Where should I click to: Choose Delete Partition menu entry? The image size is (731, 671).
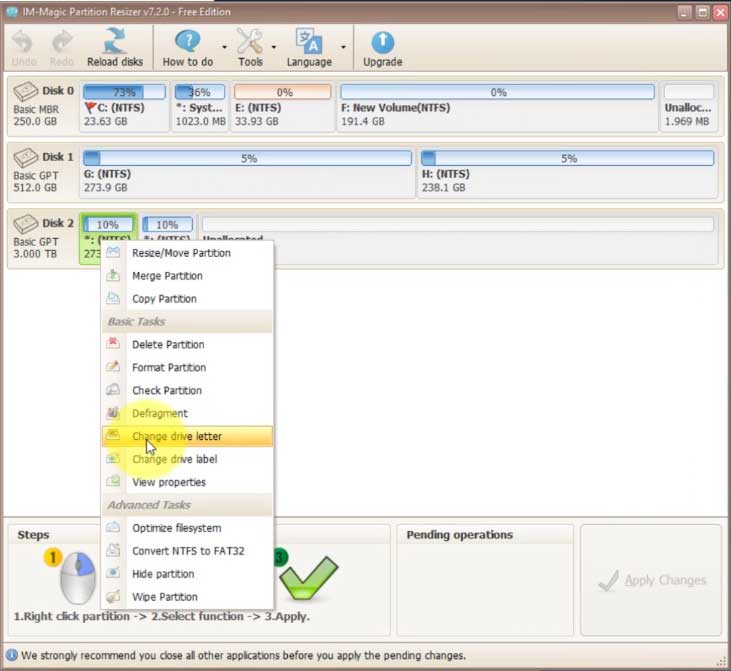click(x=187, y=345)
